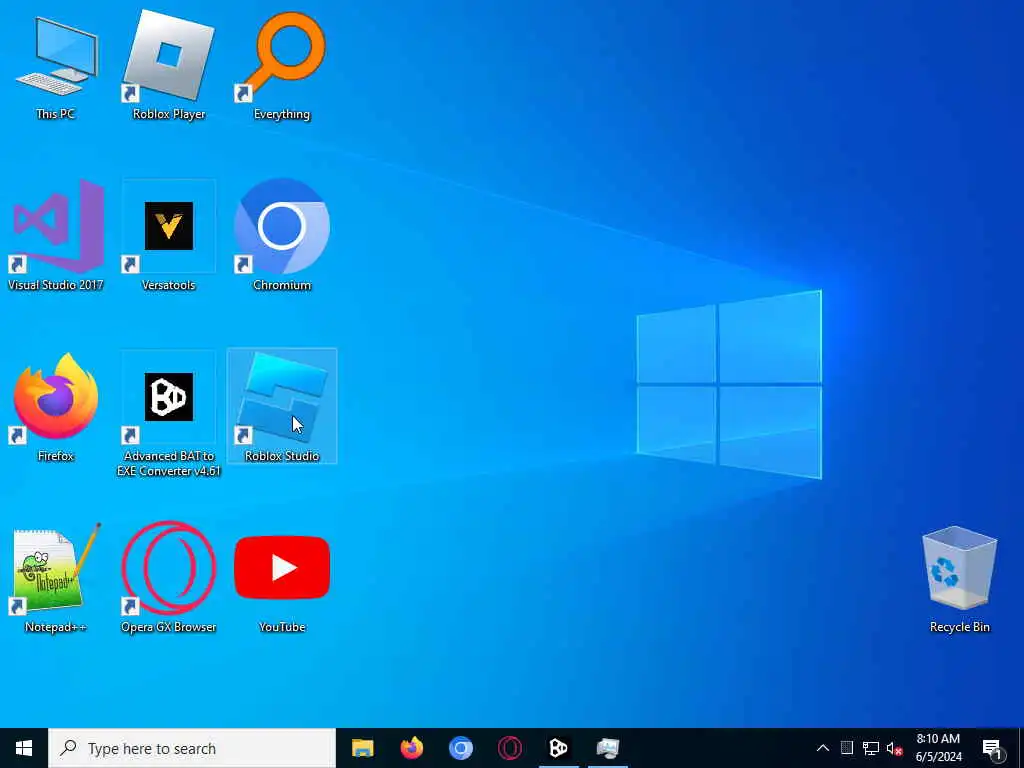
Task: Select the Opera GX Browser shortcut
Action: point(169,577)
